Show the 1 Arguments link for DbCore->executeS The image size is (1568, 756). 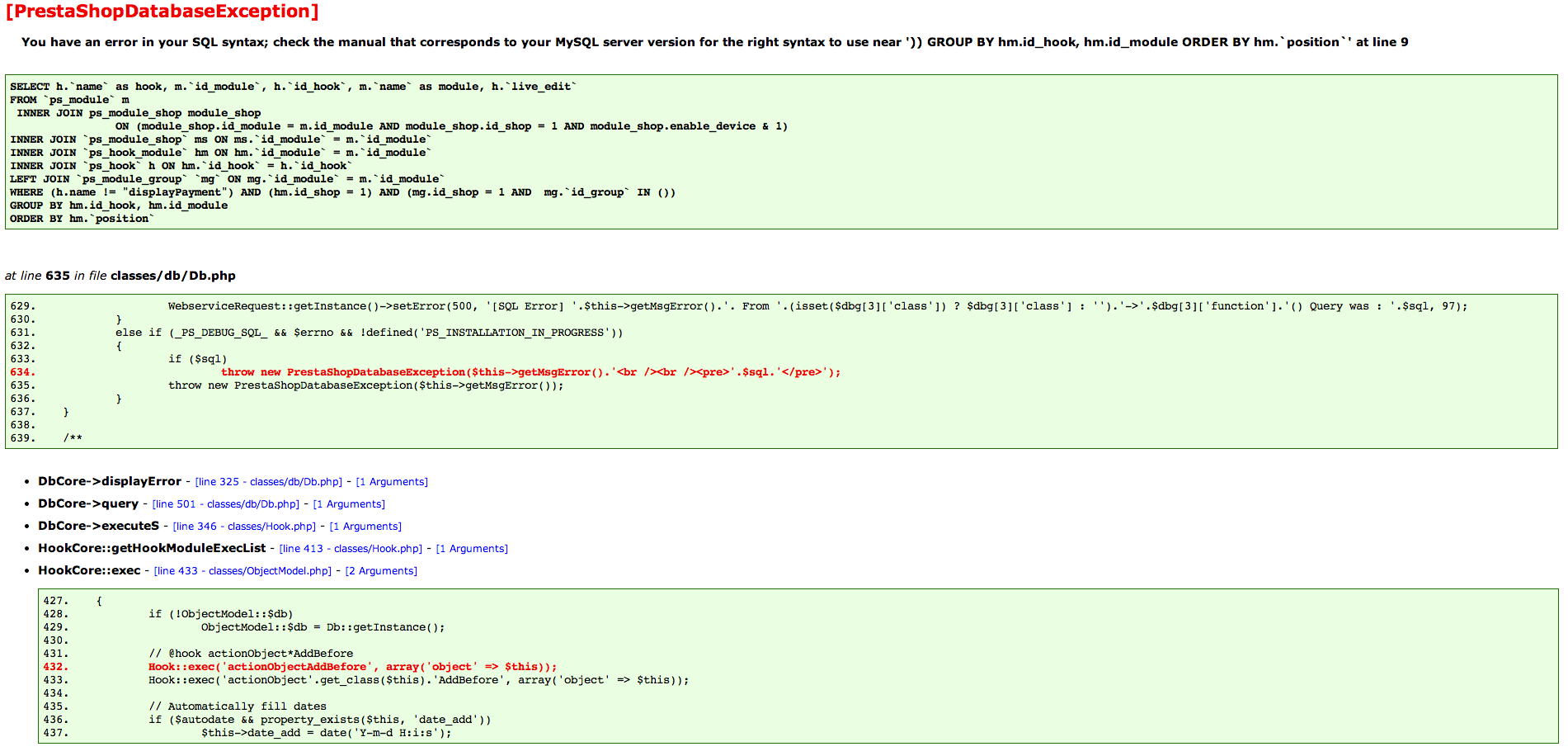pyautogui.click(x=365, y=527)
